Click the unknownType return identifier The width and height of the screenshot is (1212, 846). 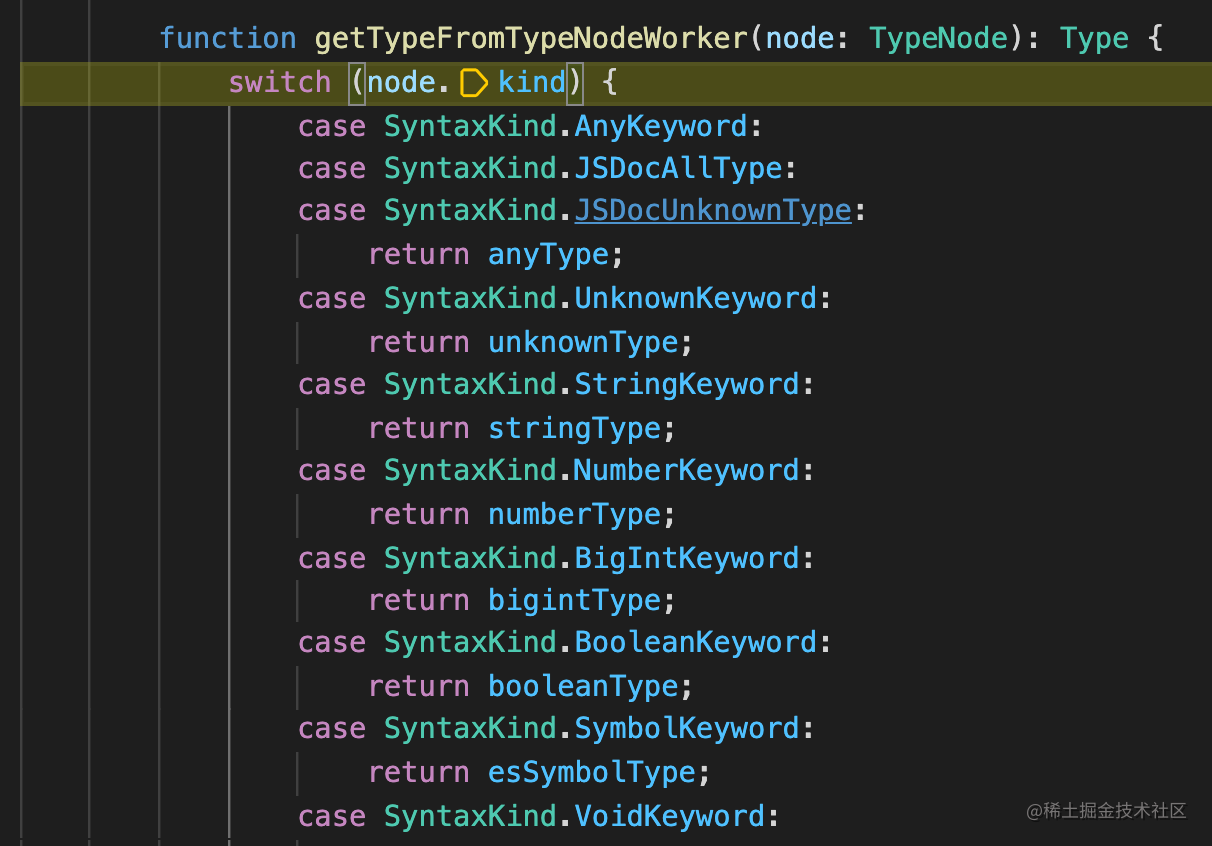coord(583,342)
